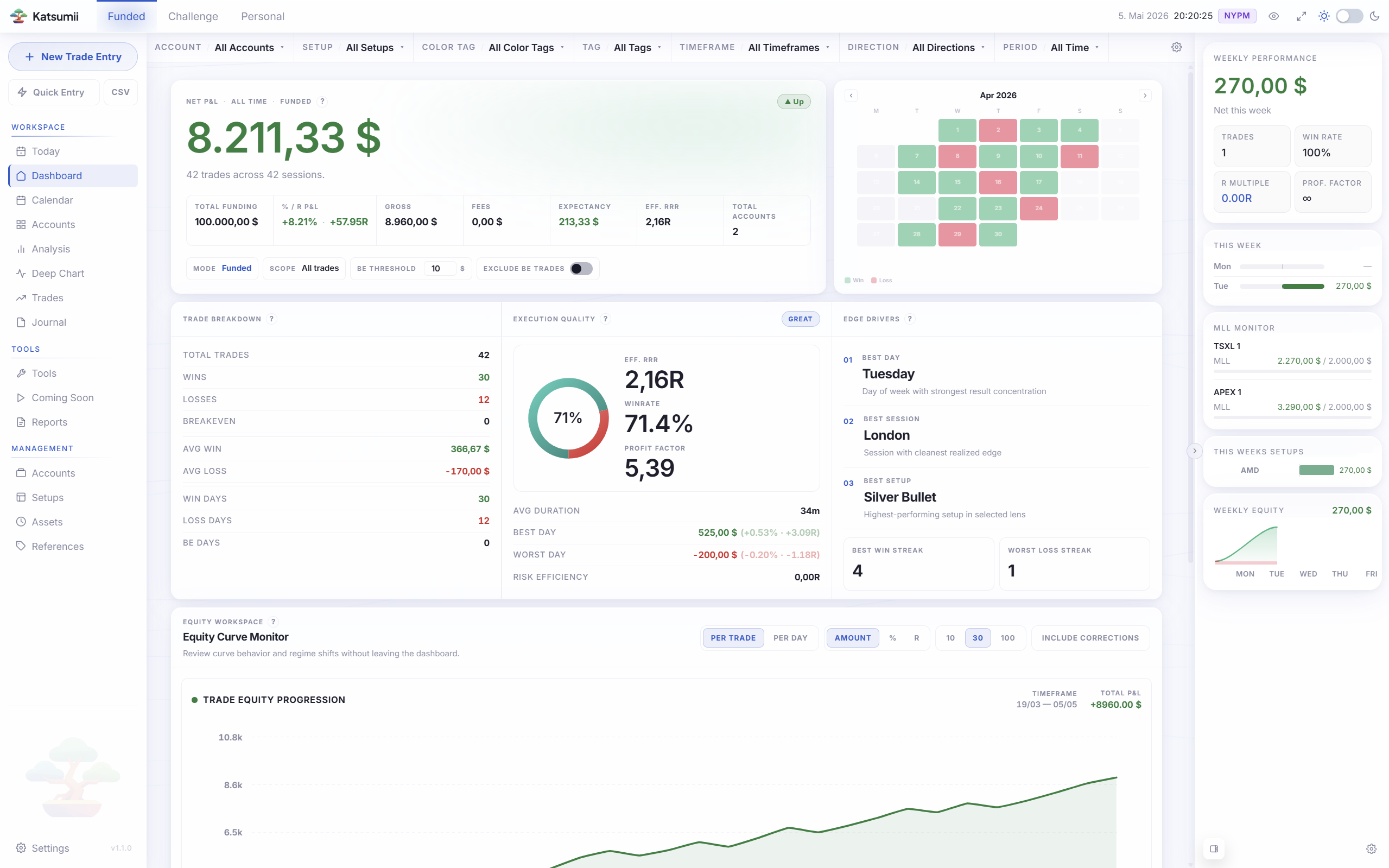Open the Today workspace page

[x=73, y=151]
